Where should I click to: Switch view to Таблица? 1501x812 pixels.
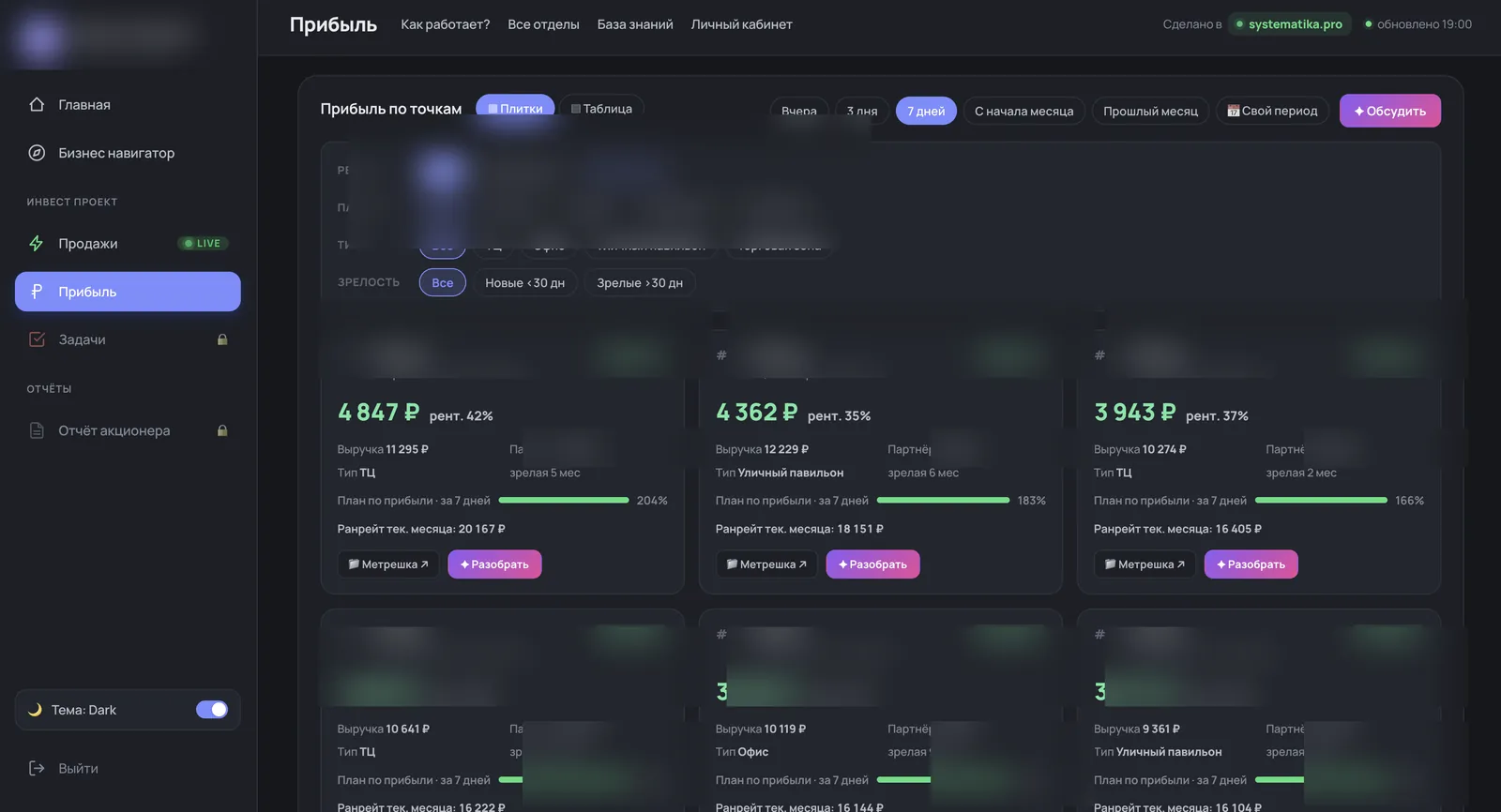point(601,109)
